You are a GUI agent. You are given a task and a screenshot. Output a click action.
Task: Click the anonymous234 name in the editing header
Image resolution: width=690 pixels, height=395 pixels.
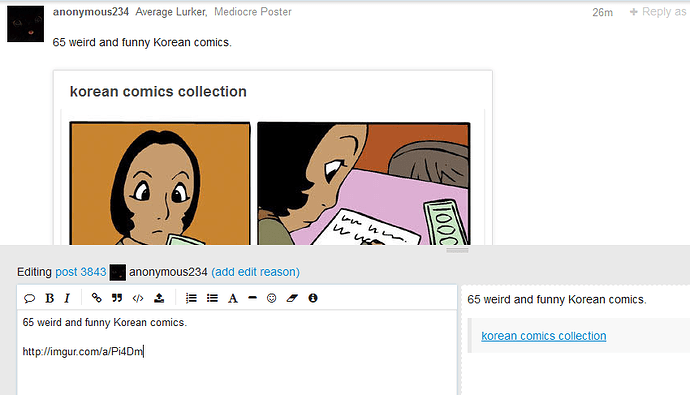pyautogui.click(x=168, y=272)
